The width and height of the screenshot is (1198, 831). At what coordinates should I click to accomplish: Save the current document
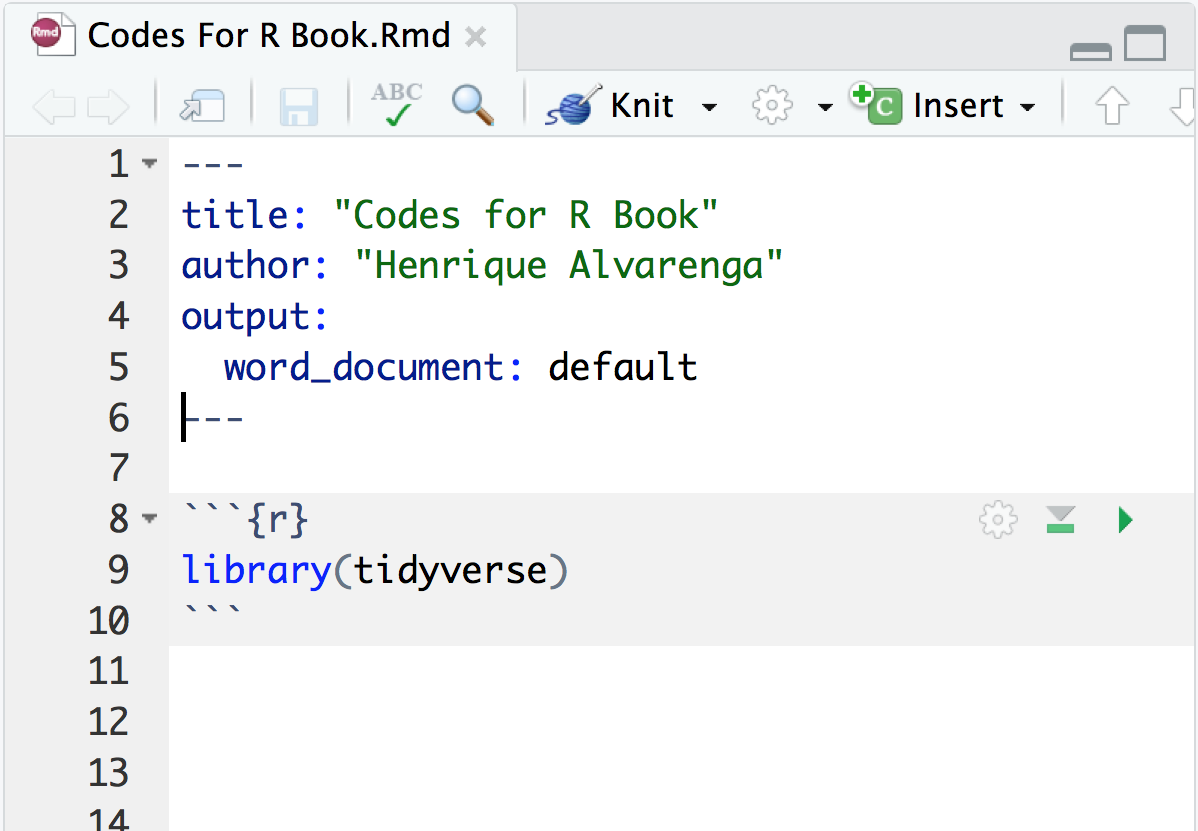[x=298, y=106]
